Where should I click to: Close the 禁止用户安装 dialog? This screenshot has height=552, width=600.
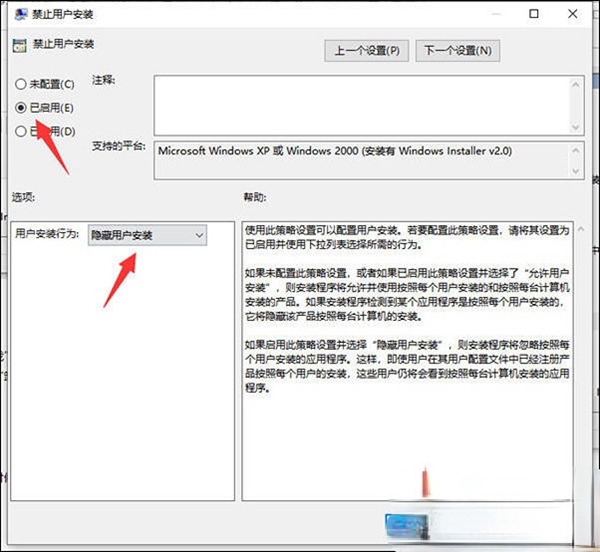(x=573, y=14)
